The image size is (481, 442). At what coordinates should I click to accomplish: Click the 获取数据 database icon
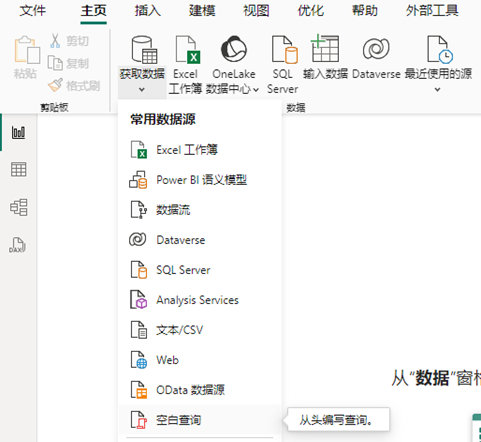coord(144,50)
